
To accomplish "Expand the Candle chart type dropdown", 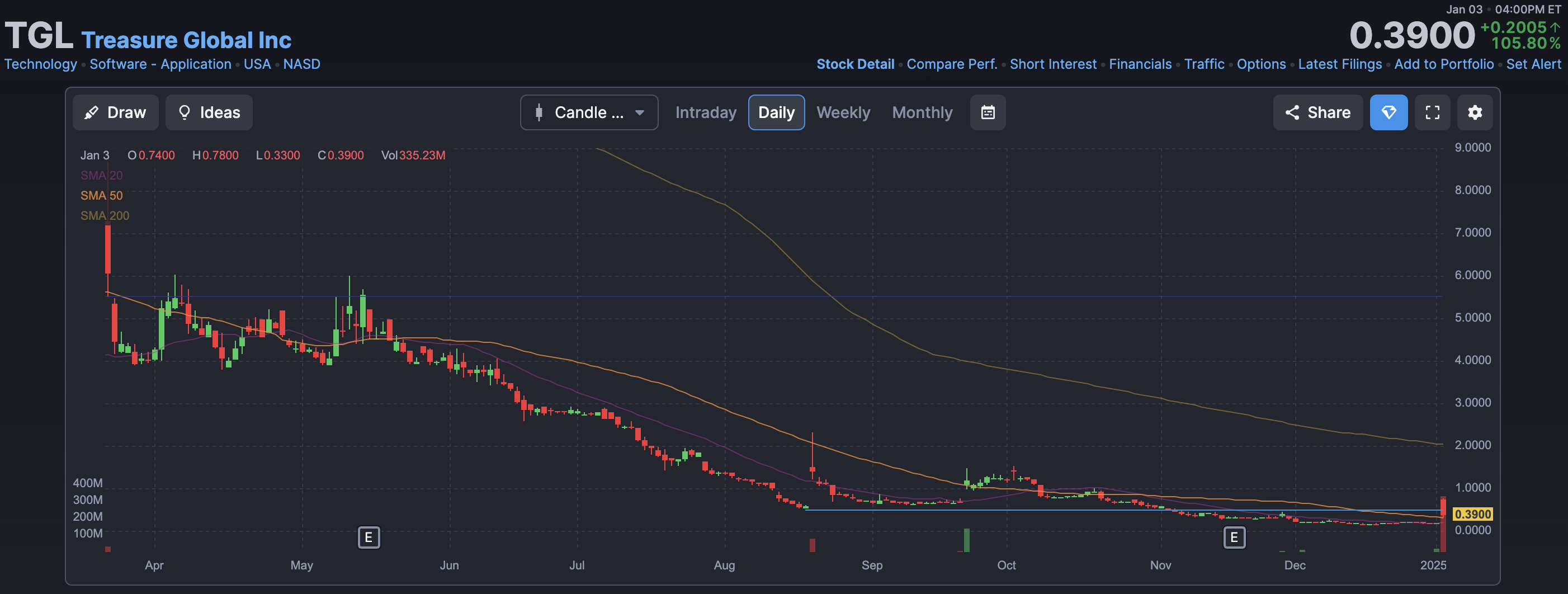I will (589, 112).
